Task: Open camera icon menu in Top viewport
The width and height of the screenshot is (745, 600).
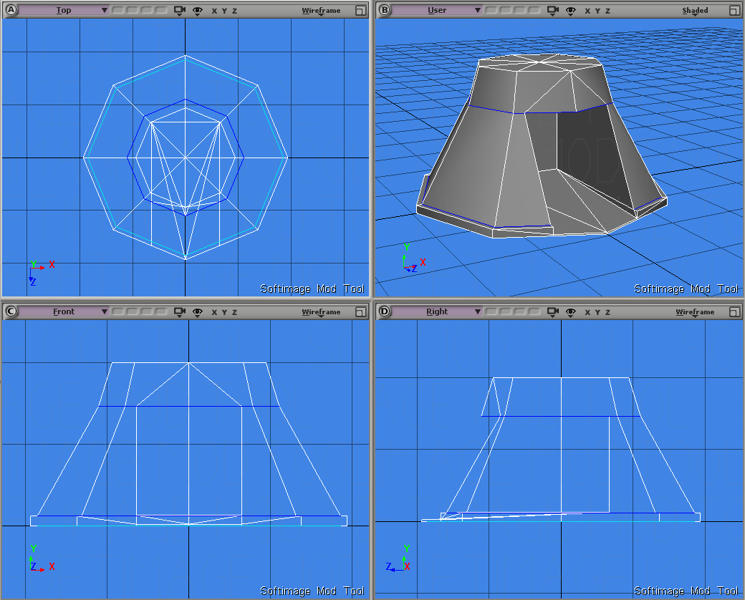Action: click(179, 10)
